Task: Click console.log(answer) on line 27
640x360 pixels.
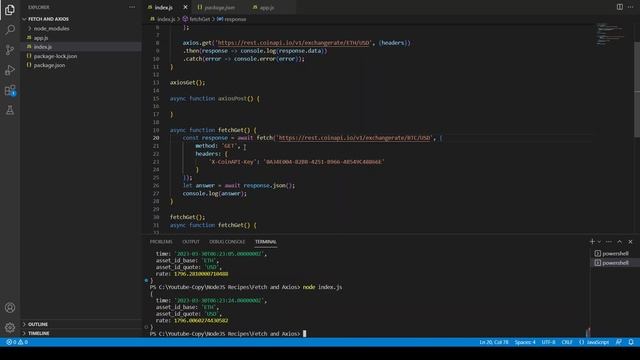Action: (214, 193)
